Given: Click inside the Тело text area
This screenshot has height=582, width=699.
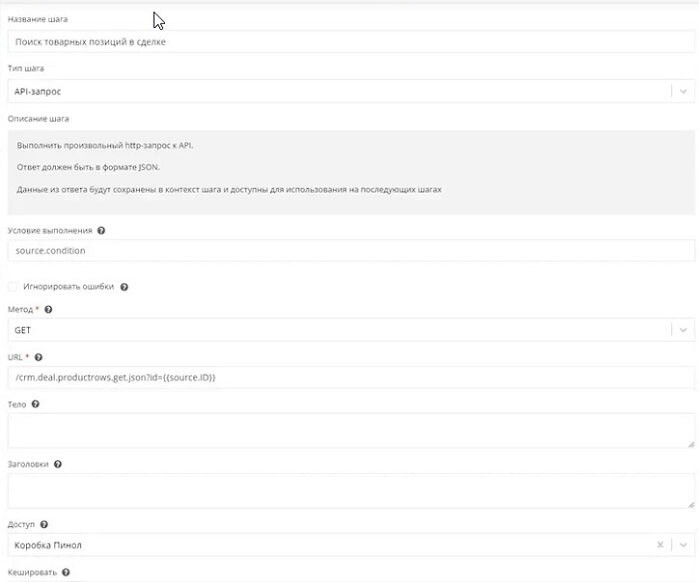Looking at the screenshot, I should pyautogui.click(x=340, y=430).
